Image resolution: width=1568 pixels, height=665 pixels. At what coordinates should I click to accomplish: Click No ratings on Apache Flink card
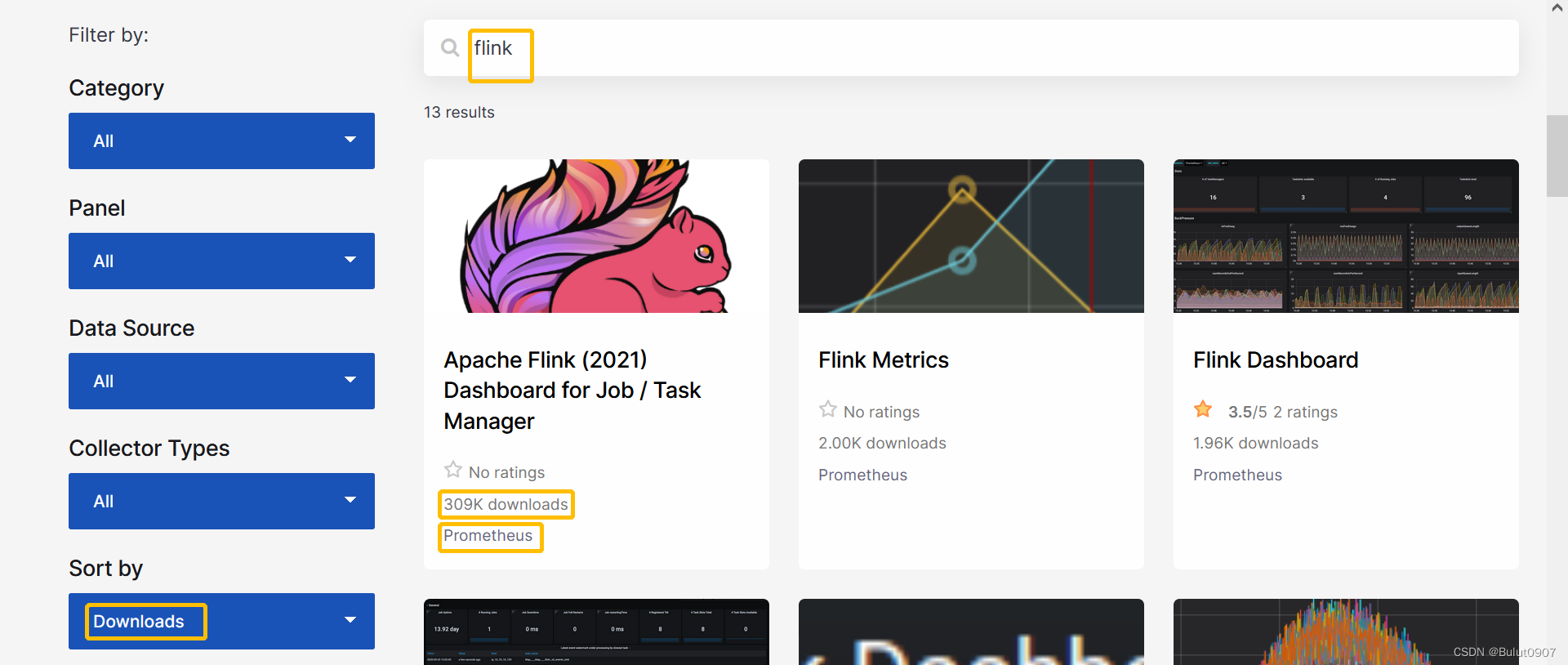point(507,472)
